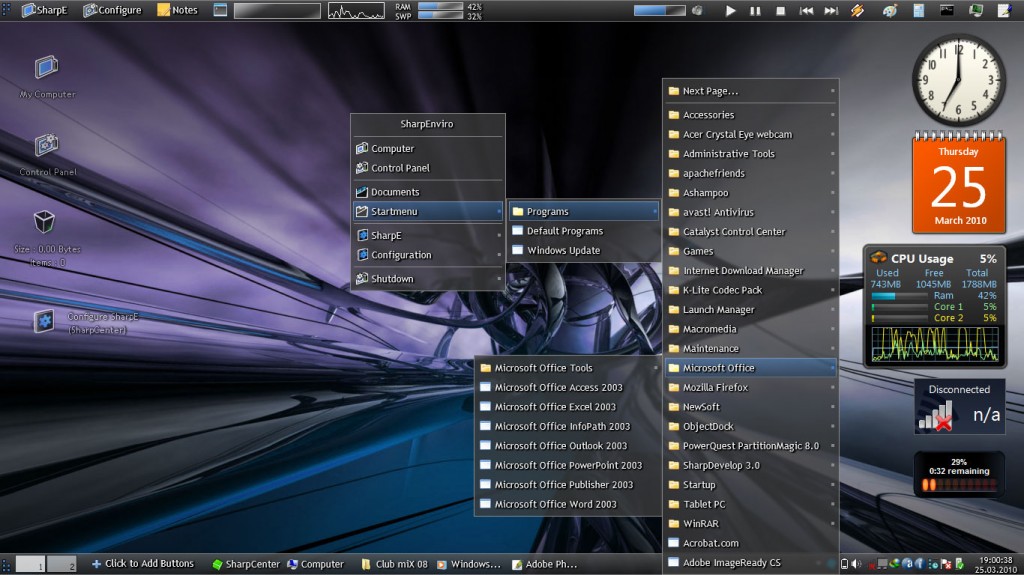Select Windows Update from Startmenu
This screenshot has width=1024, height=575.
[x=563, y=250]
